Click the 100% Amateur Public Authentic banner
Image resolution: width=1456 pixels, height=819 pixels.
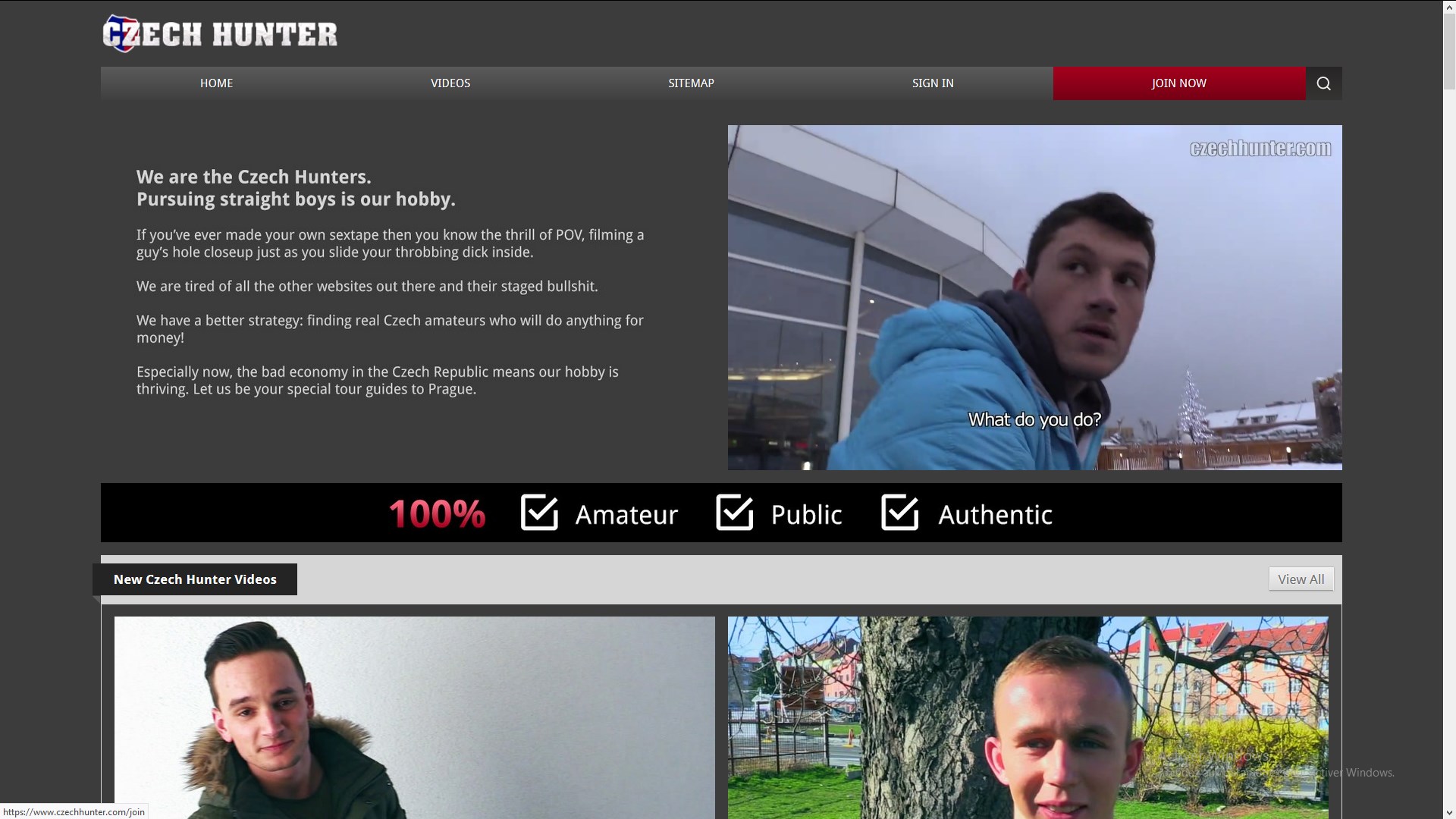point(721,513)
